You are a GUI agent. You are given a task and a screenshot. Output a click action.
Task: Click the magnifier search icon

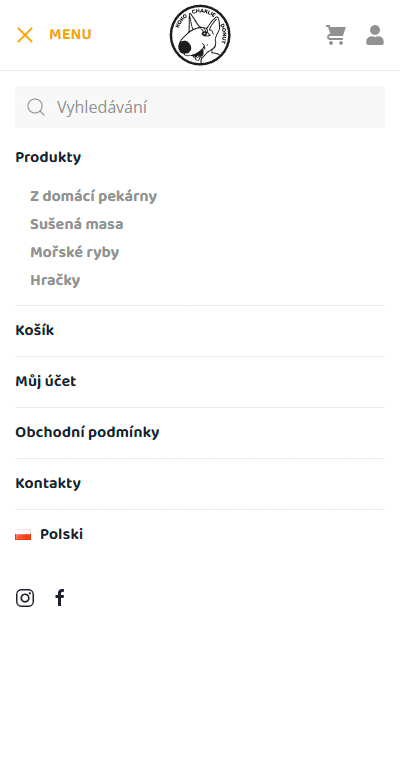[36, 107]
